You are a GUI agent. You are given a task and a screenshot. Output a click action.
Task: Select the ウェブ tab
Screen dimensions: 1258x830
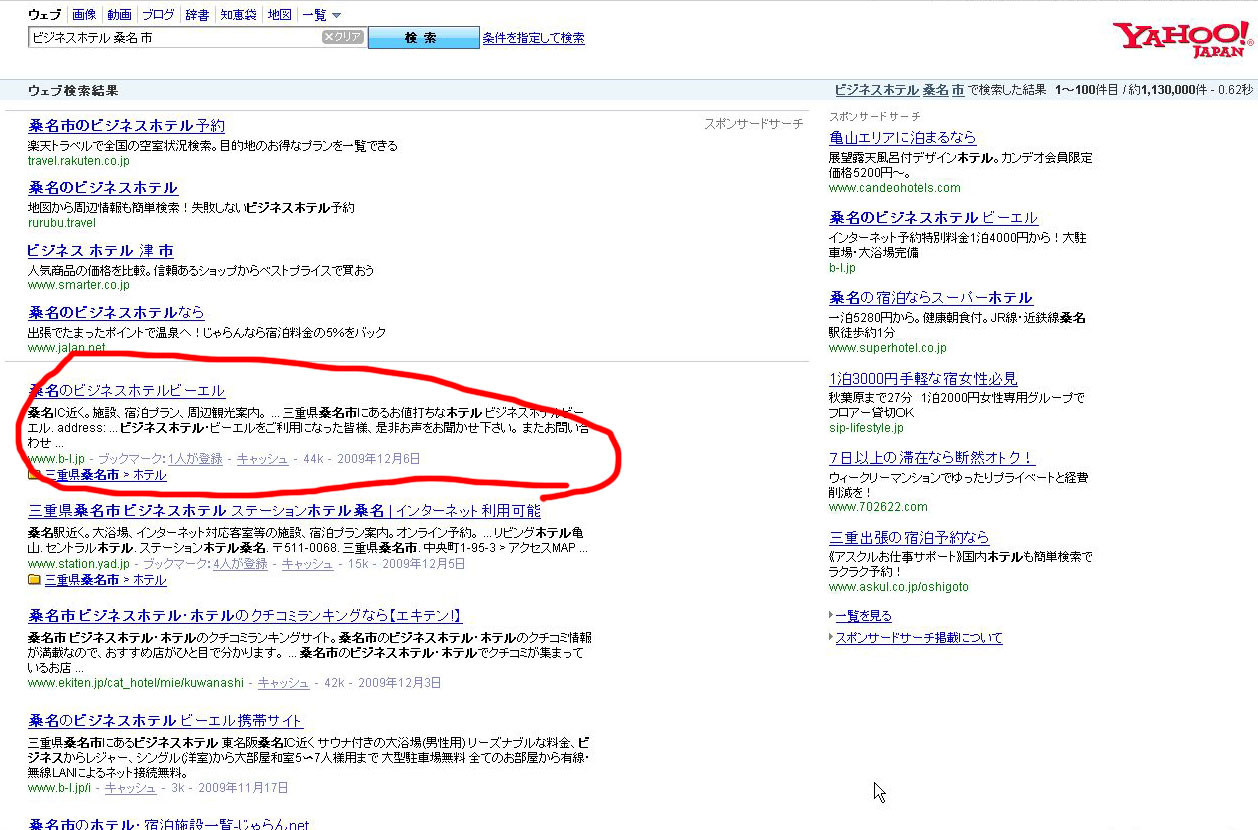click(x=44, y=15)
